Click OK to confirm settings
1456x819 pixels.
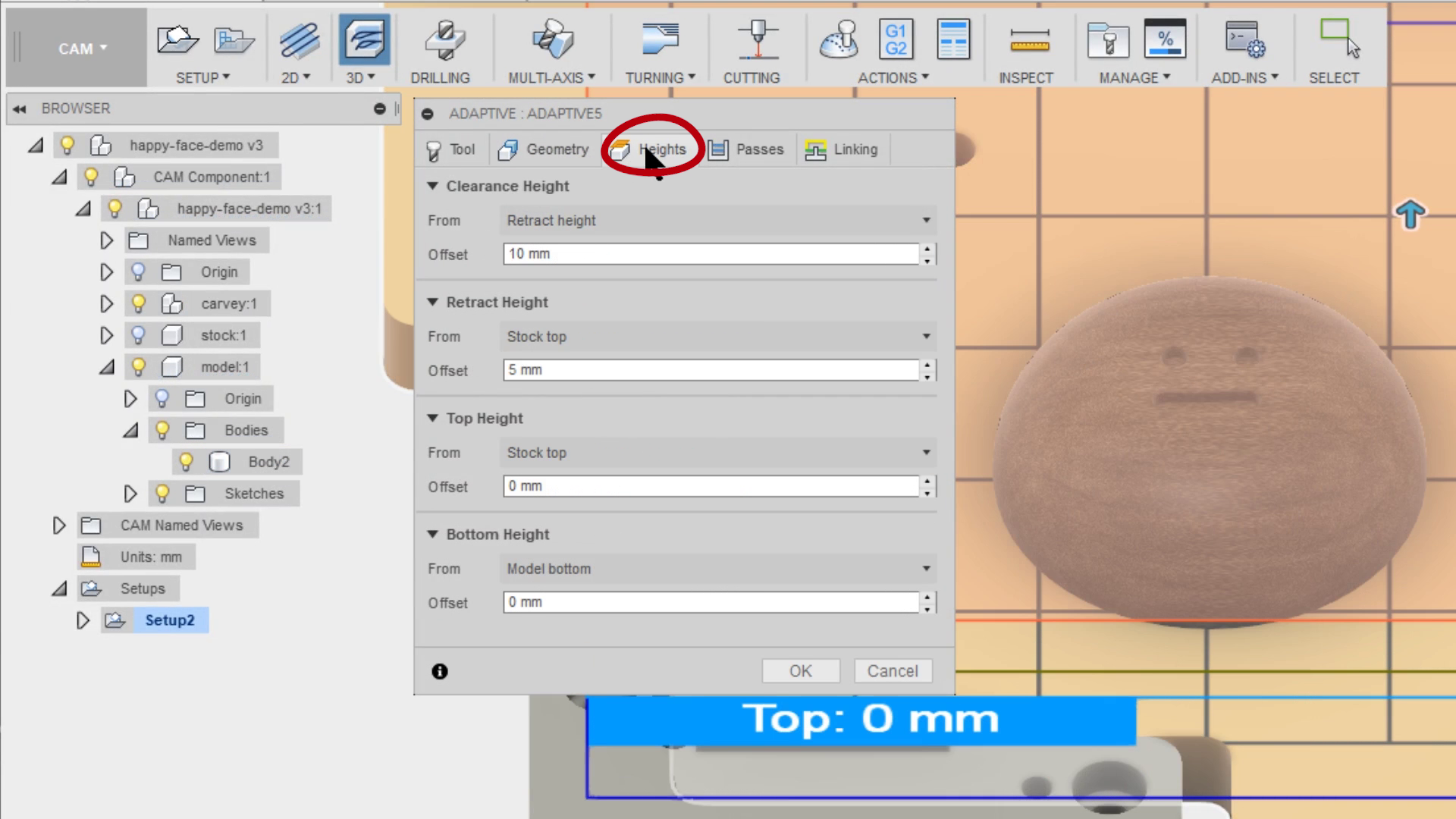point(800,670)
